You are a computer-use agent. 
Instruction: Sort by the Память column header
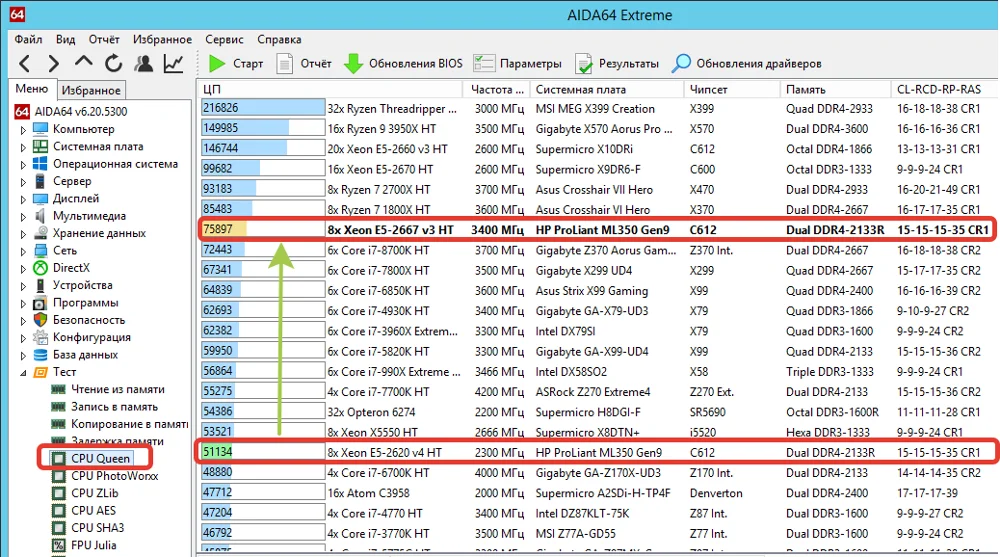point(835,89)
